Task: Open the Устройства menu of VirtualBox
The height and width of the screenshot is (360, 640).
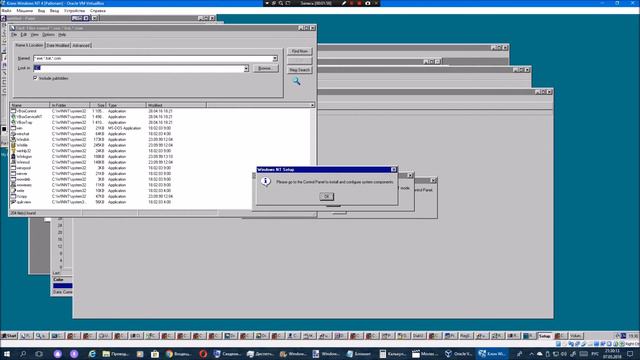Action: [x=75, y=11]
